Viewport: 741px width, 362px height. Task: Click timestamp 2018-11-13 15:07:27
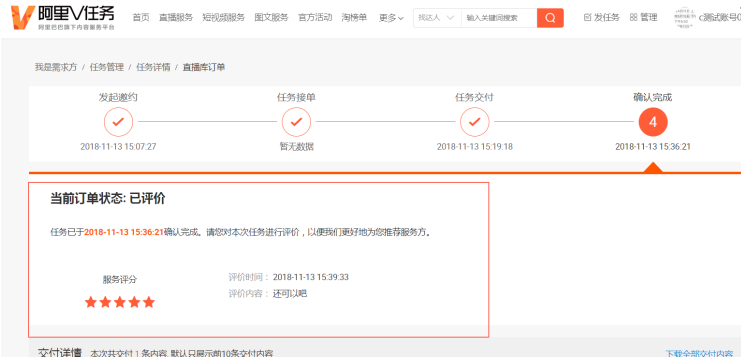(x=118, y=147)
